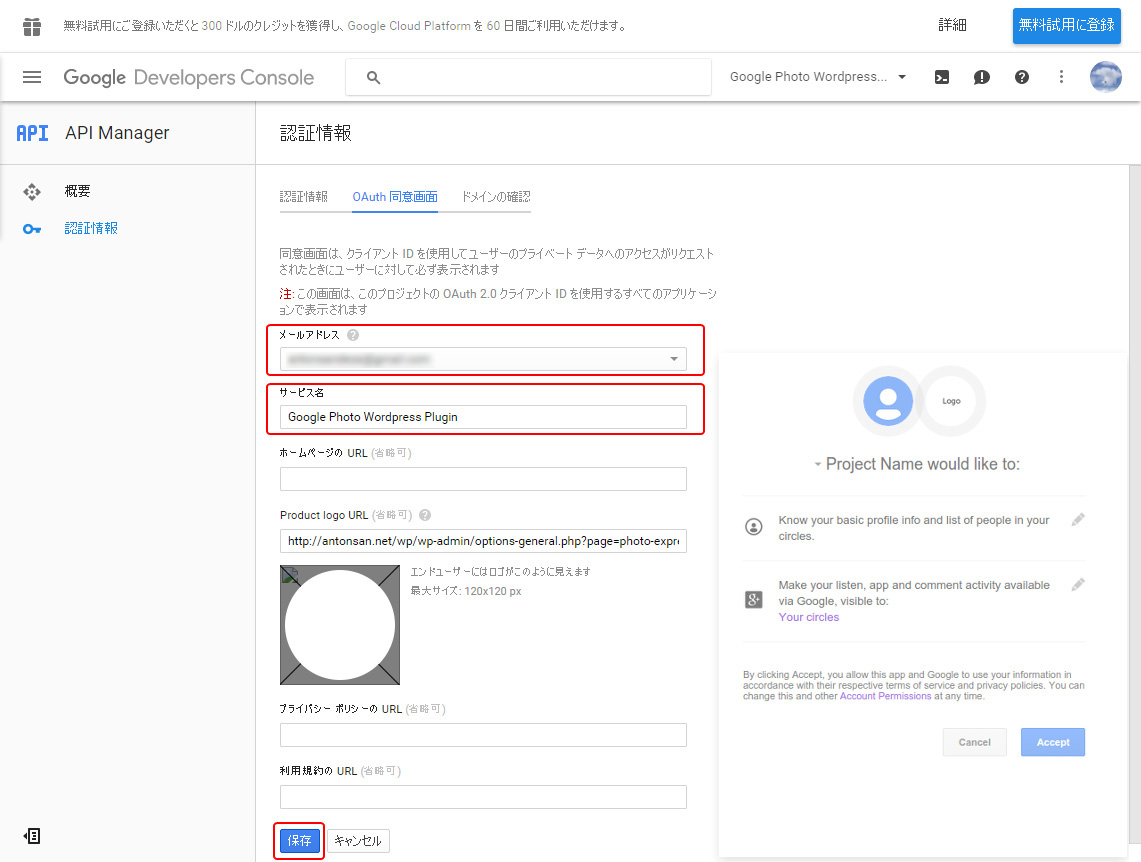
Task: Click the logo preview thumbnail
Action: pyautogui.click(x=340, y=625)
